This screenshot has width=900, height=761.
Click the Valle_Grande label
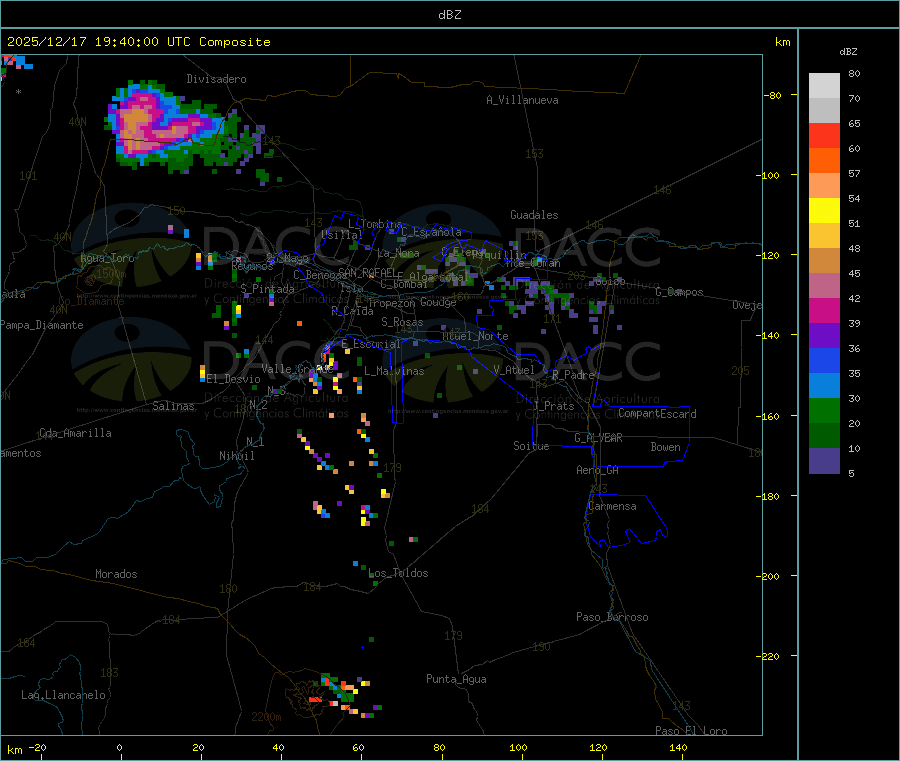click(297, 368)
